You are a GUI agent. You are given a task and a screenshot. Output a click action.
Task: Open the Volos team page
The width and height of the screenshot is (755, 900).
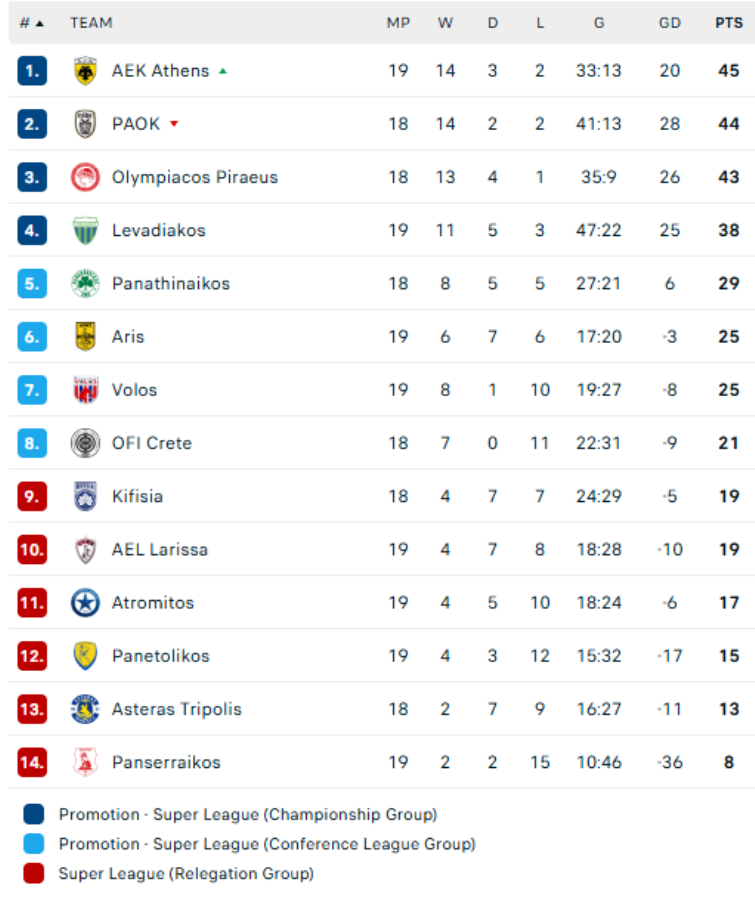click(x=135, y=390)
